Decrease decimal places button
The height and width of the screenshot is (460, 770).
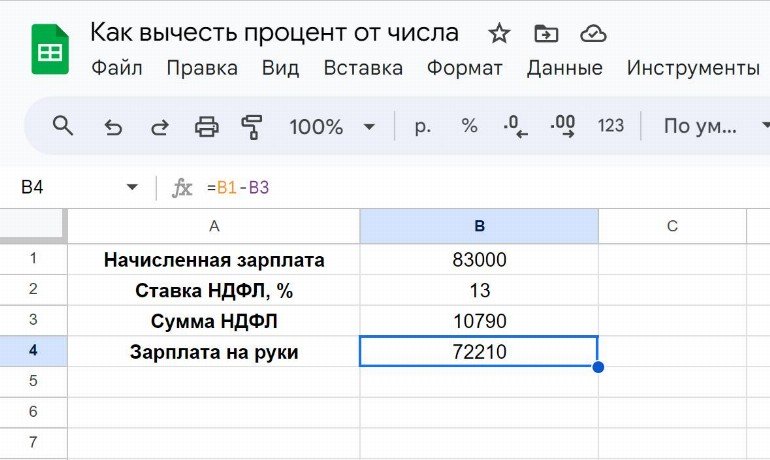[x=515, y=126]
